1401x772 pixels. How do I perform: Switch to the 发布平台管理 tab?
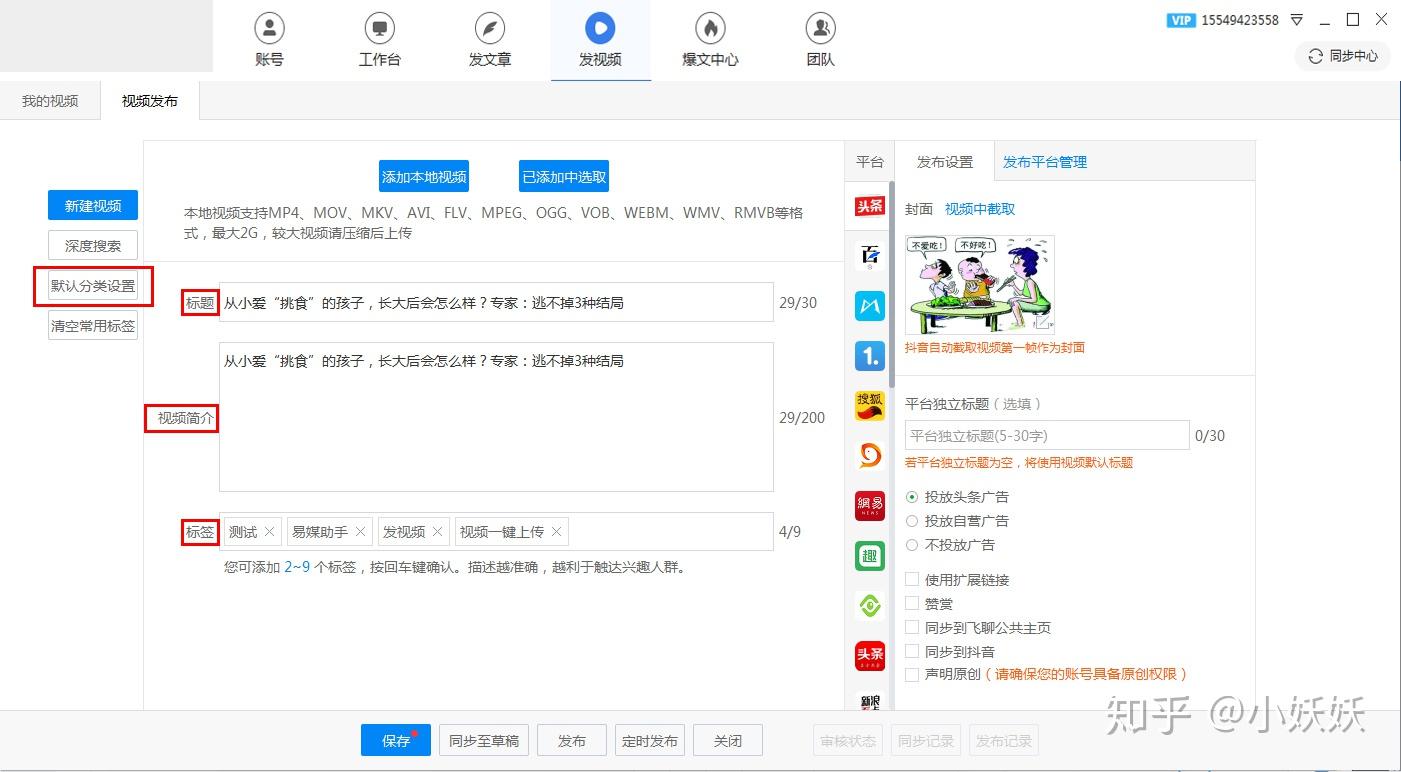[1045, 162]
